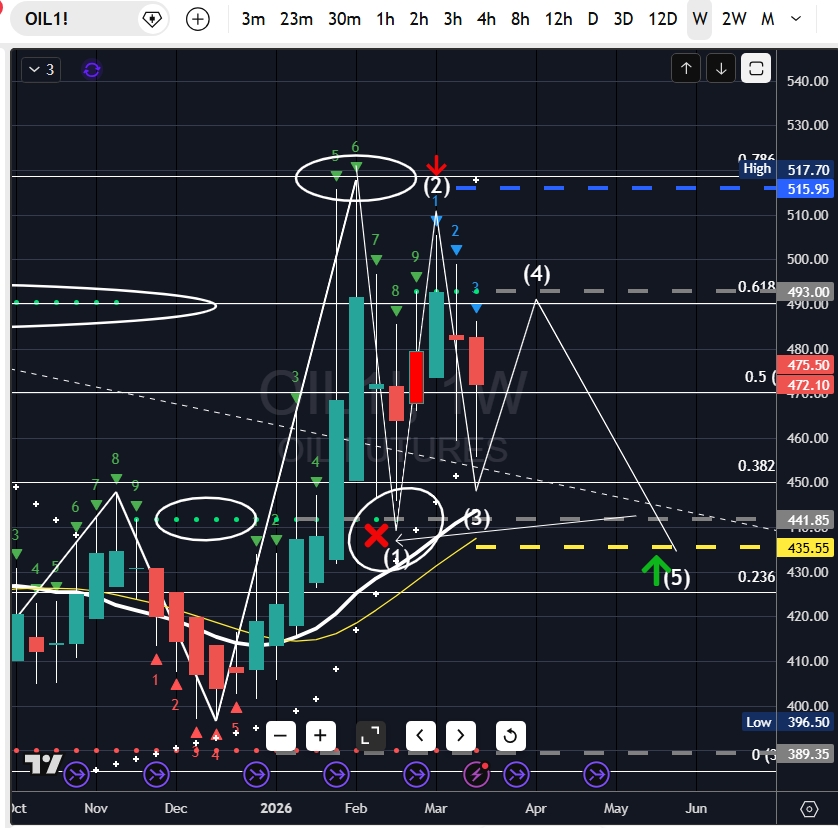Toggle fullscreen chart expand icon

click(x=370, y=736)
